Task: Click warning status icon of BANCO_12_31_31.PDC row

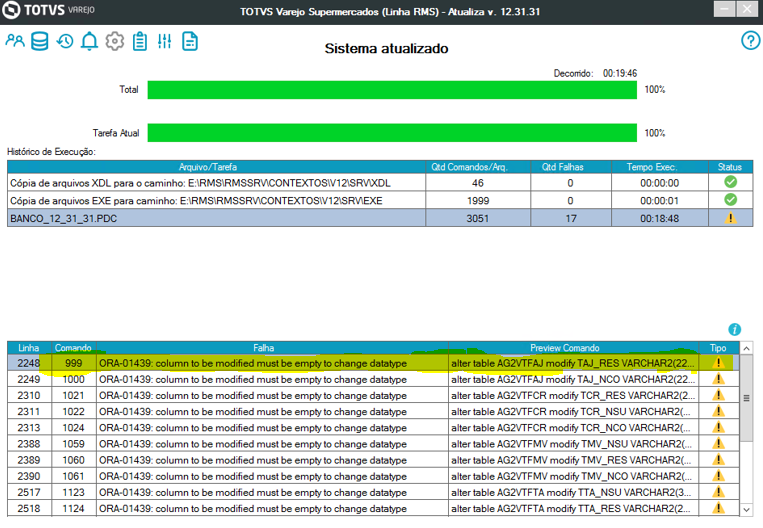Action: pos(730,218)
